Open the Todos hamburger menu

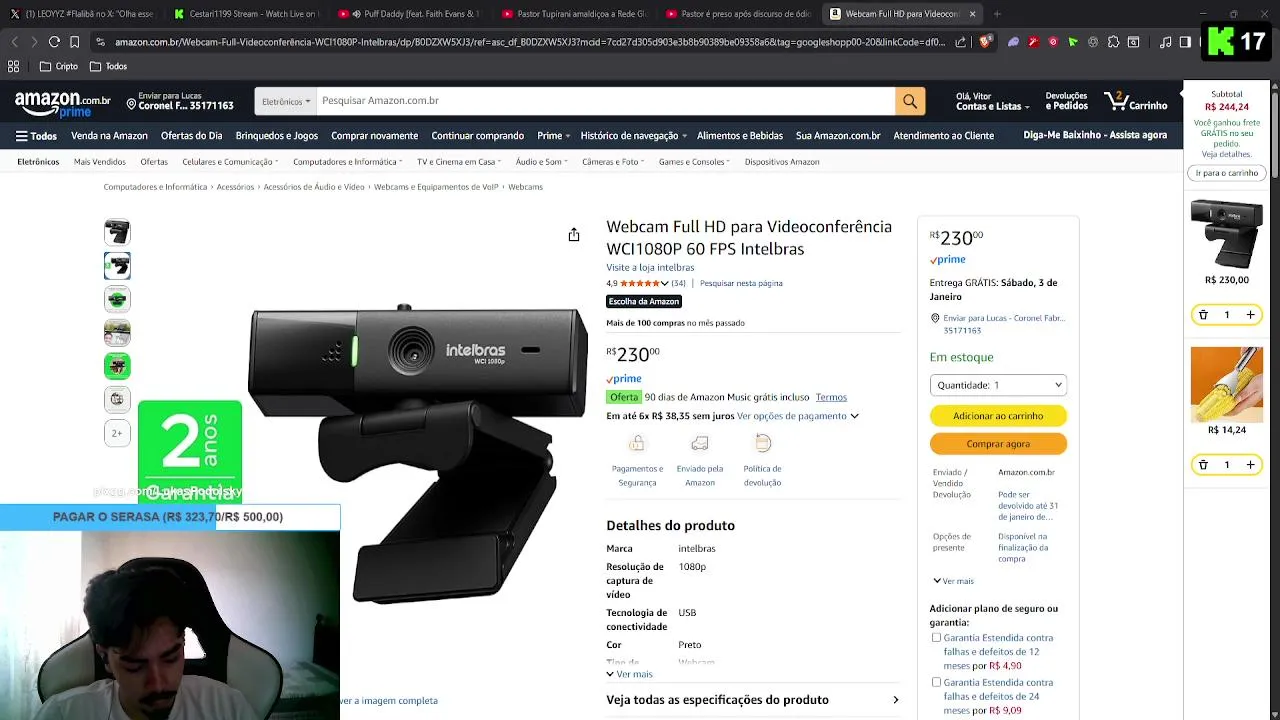36,136
